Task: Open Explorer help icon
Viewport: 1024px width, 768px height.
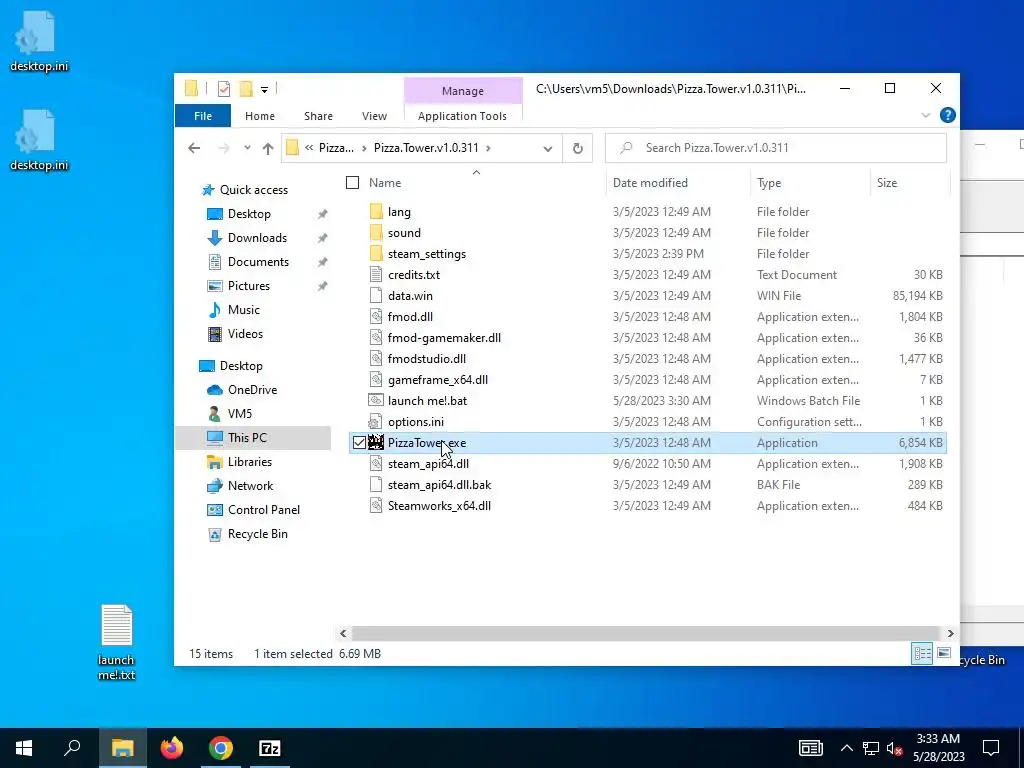Action: [948, 115]
